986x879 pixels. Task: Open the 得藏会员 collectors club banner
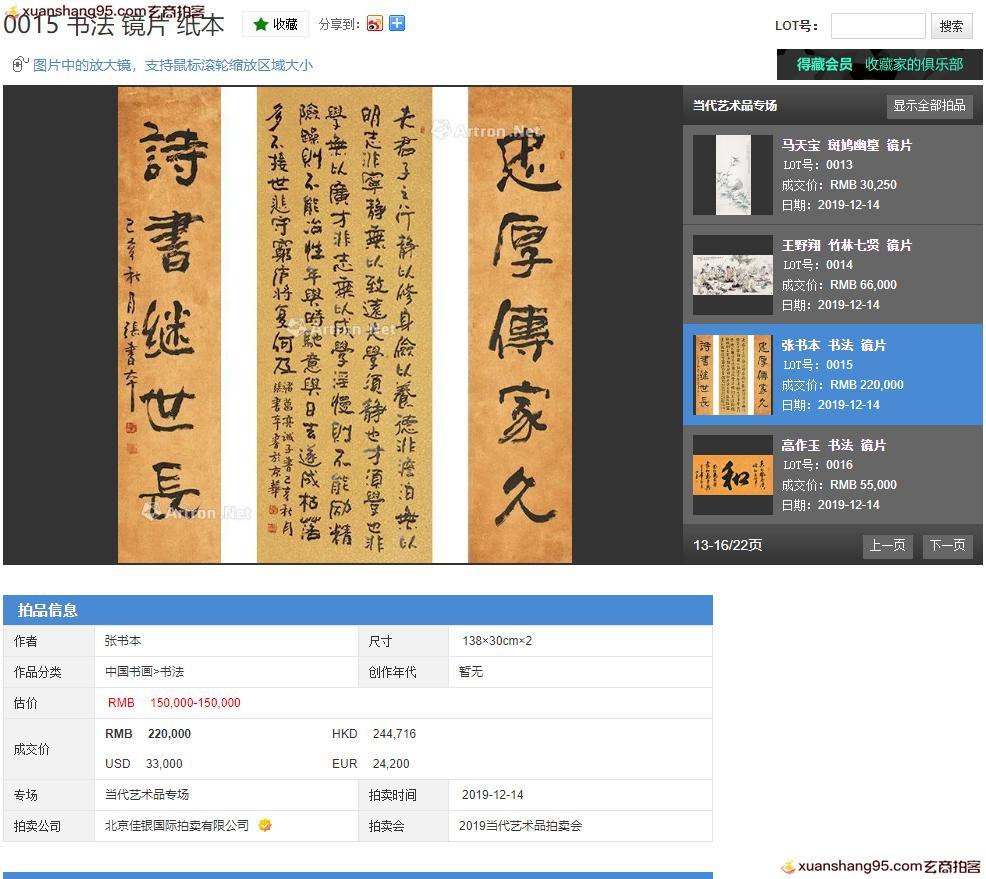point(880,64)
